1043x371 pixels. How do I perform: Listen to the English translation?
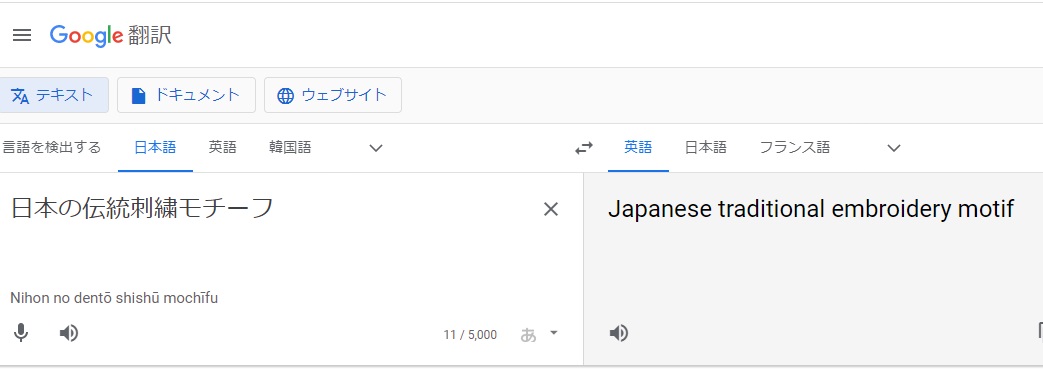click(x=619, y=332)
